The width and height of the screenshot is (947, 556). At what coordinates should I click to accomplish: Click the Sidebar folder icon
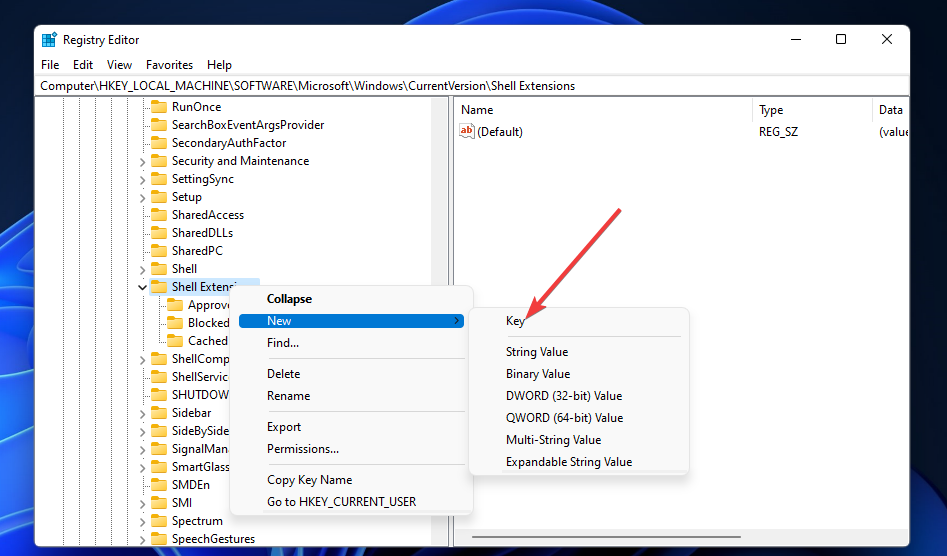[x=159, y=413]
